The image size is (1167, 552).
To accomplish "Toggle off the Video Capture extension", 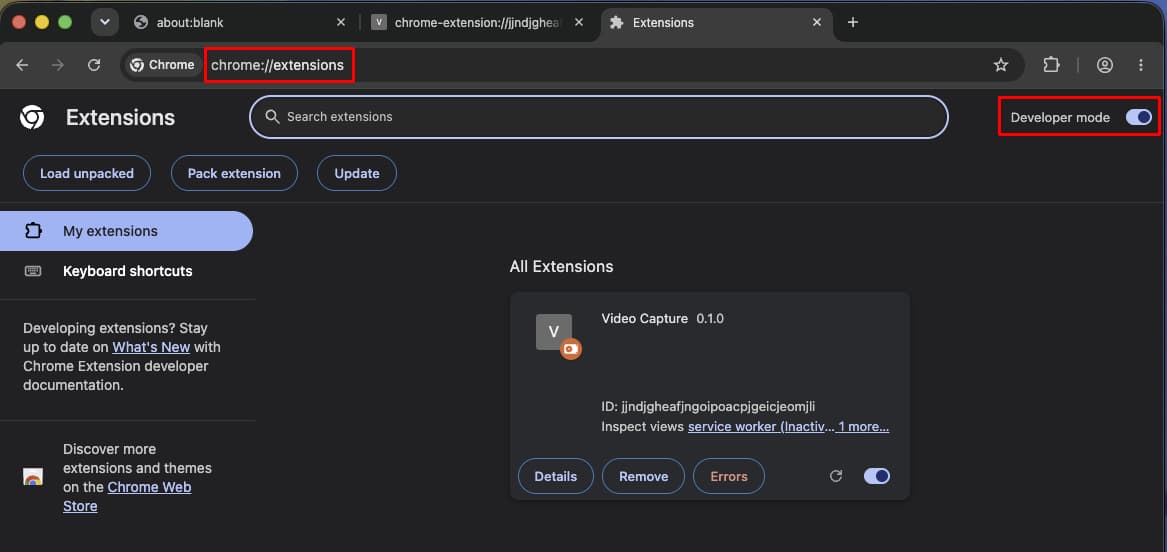I will click(x=877, y=476).
